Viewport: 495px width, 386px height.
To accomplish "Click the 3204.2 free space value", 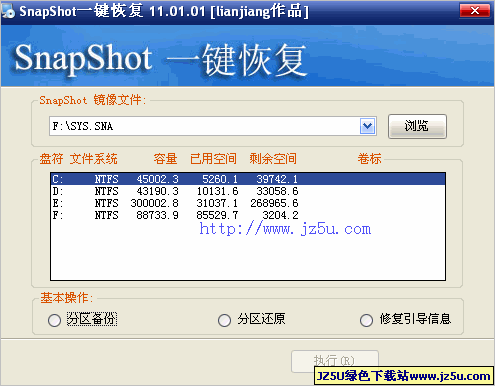I will (x=280, y=215).
